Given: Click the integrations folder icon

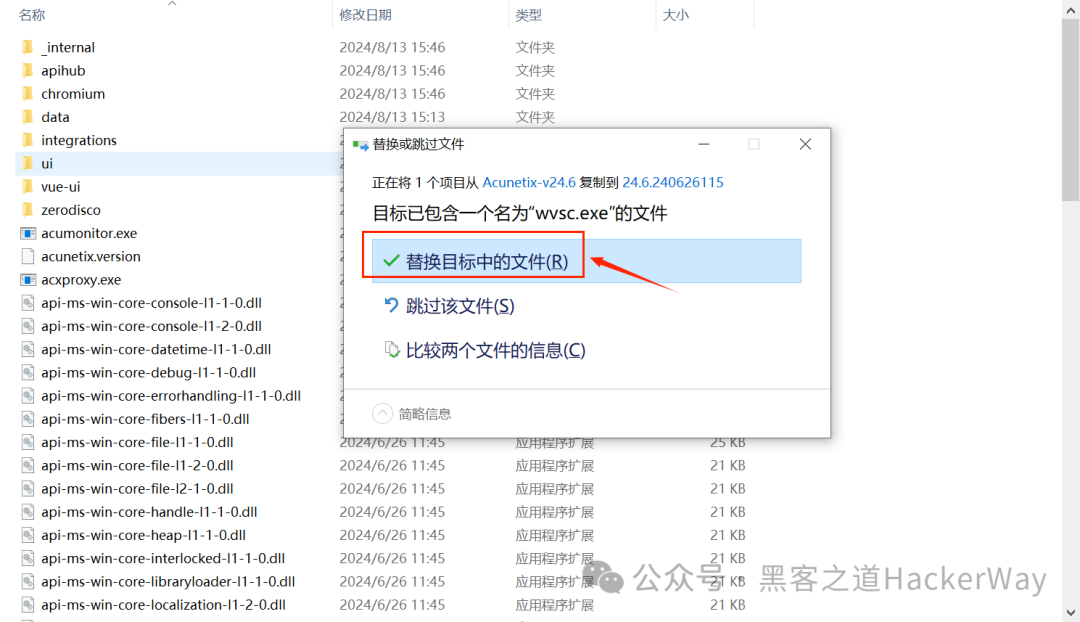Looking at the screenshot, I should (x=28, y=140).
